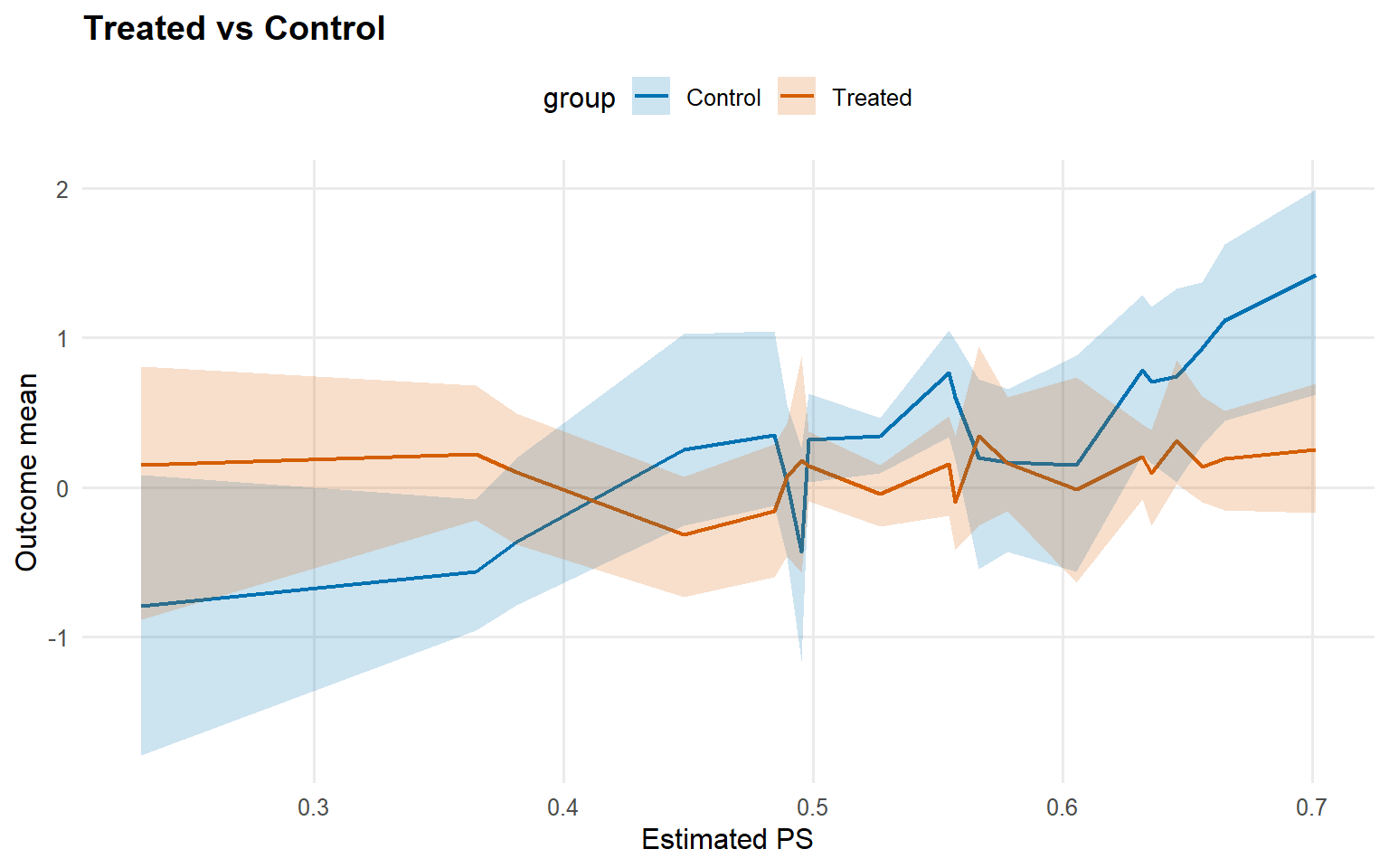Click the Control line's sharp dip near 0.5
The width and height of the screenshot is (1389, 868).
tap(801, 551)
